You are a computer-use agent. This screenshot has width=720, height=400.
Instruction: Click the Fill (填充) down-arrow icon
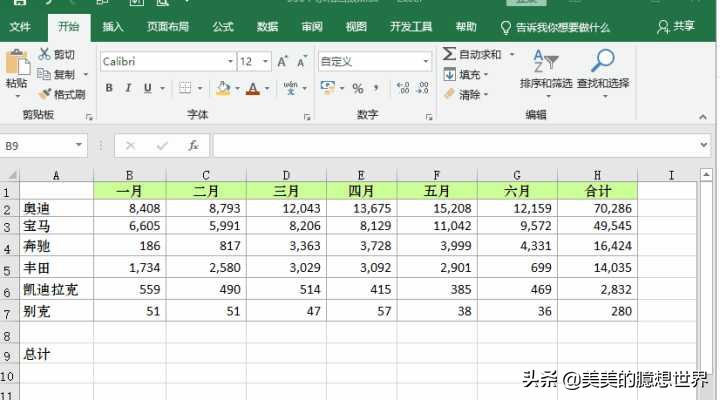tap(450, 74)
